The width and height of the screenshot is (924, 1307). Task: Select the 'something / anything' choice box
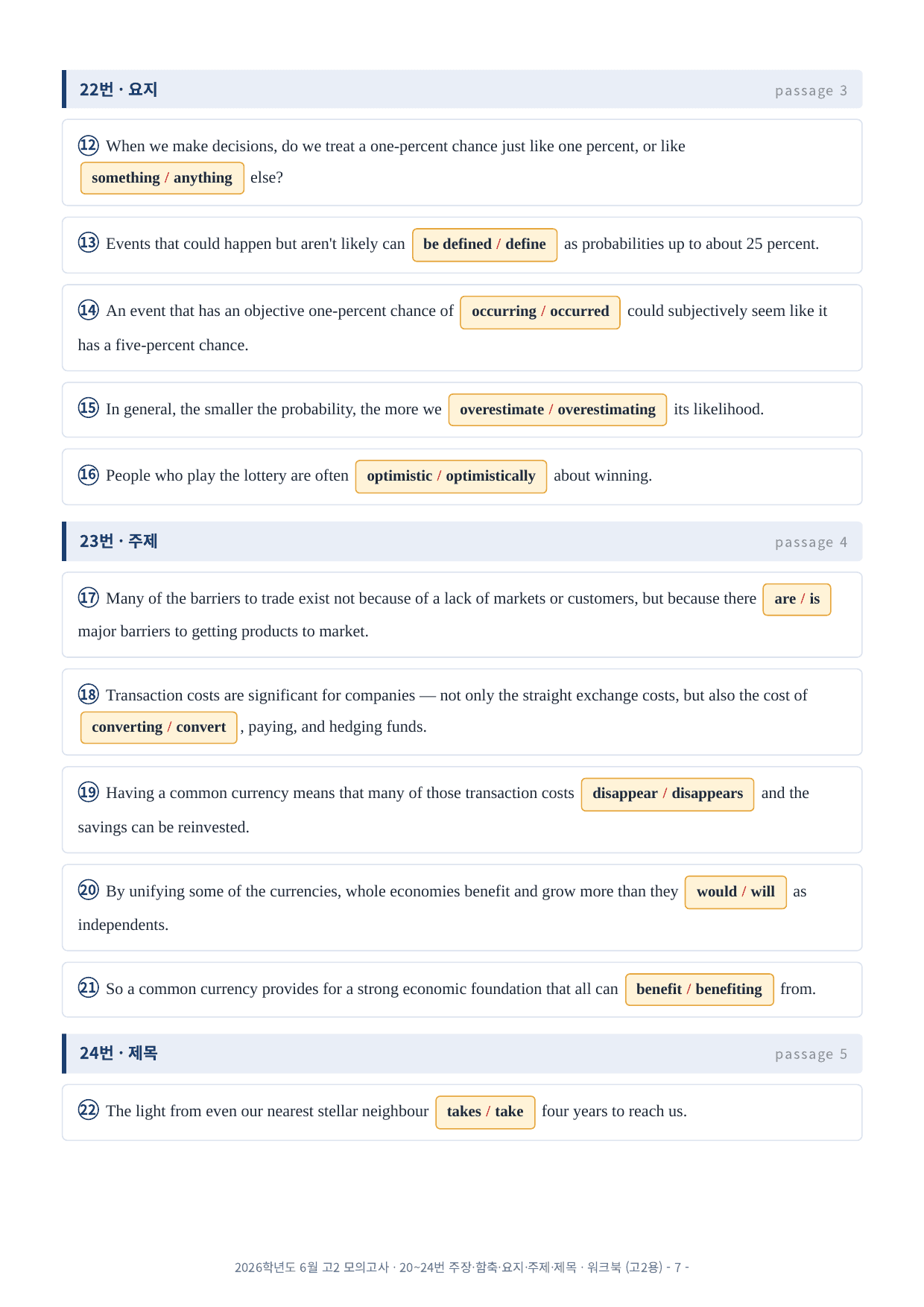pyautogui.click(x=162, y=178)
